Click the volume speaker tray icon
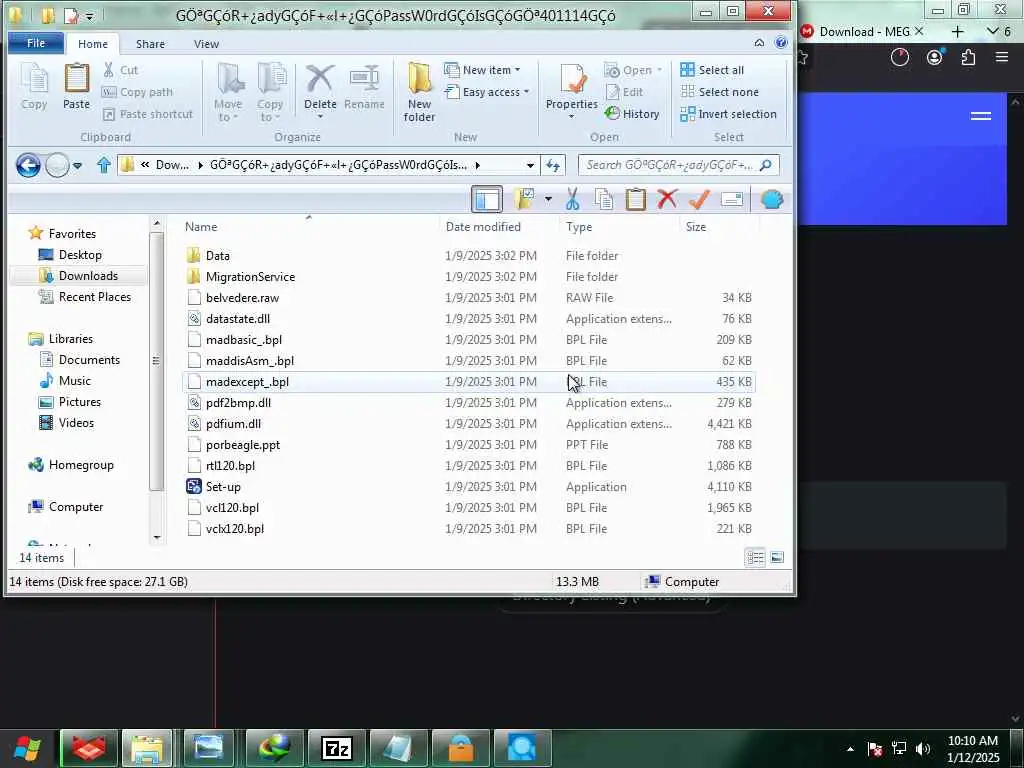Image resolution: width=1024 pixels, height=768 pixels. pos(923,749)
